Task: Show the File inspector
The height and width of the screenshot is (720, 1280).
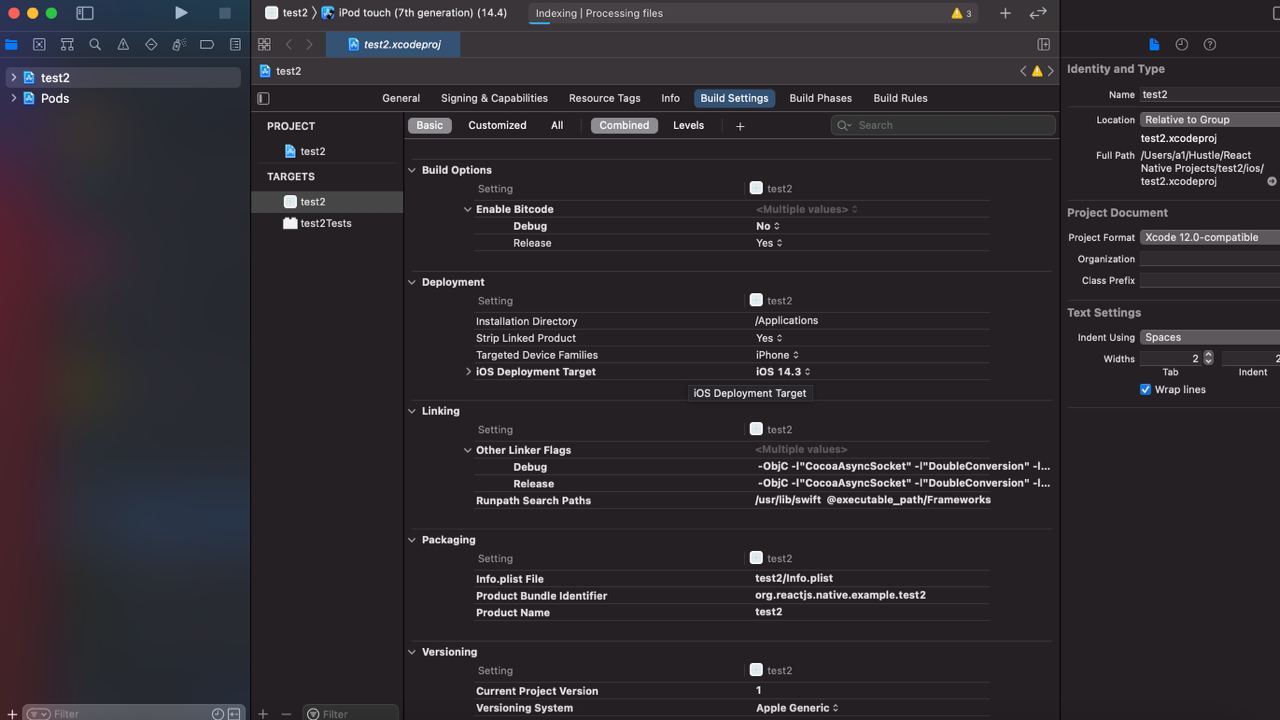Action: 1154,44
